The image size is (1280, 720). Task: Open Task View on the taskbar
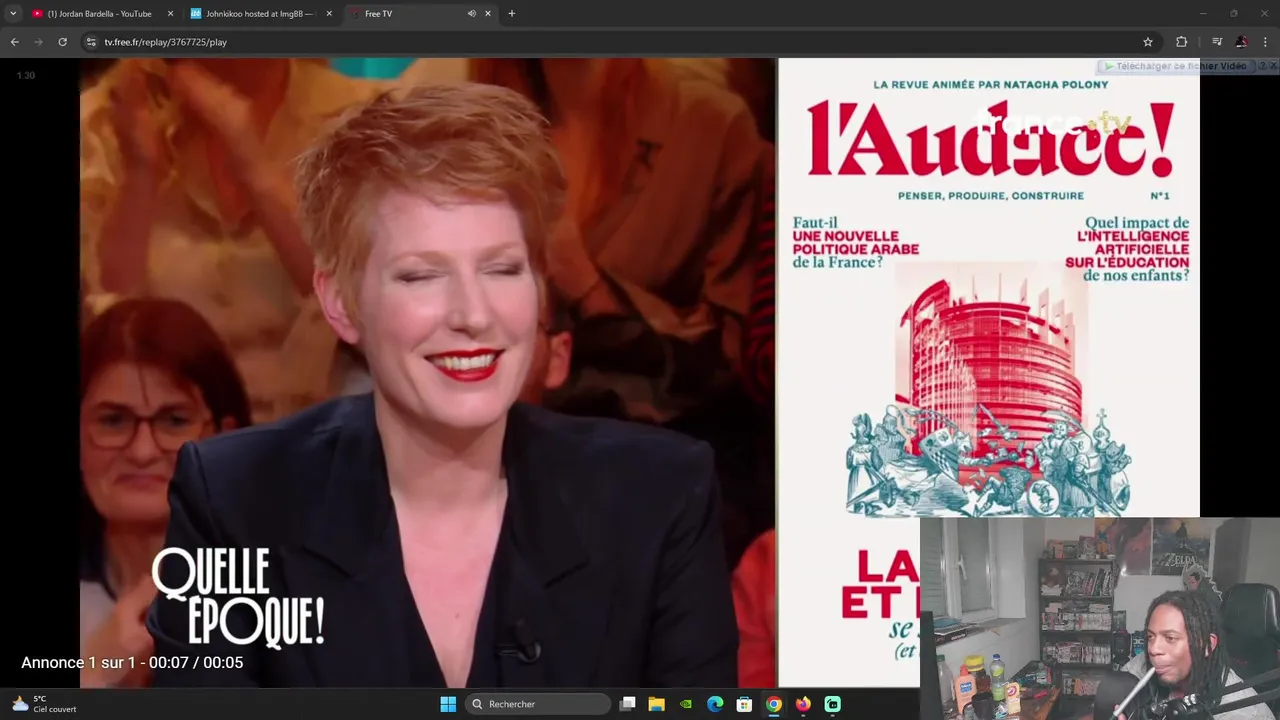click(x=627, y=704)
